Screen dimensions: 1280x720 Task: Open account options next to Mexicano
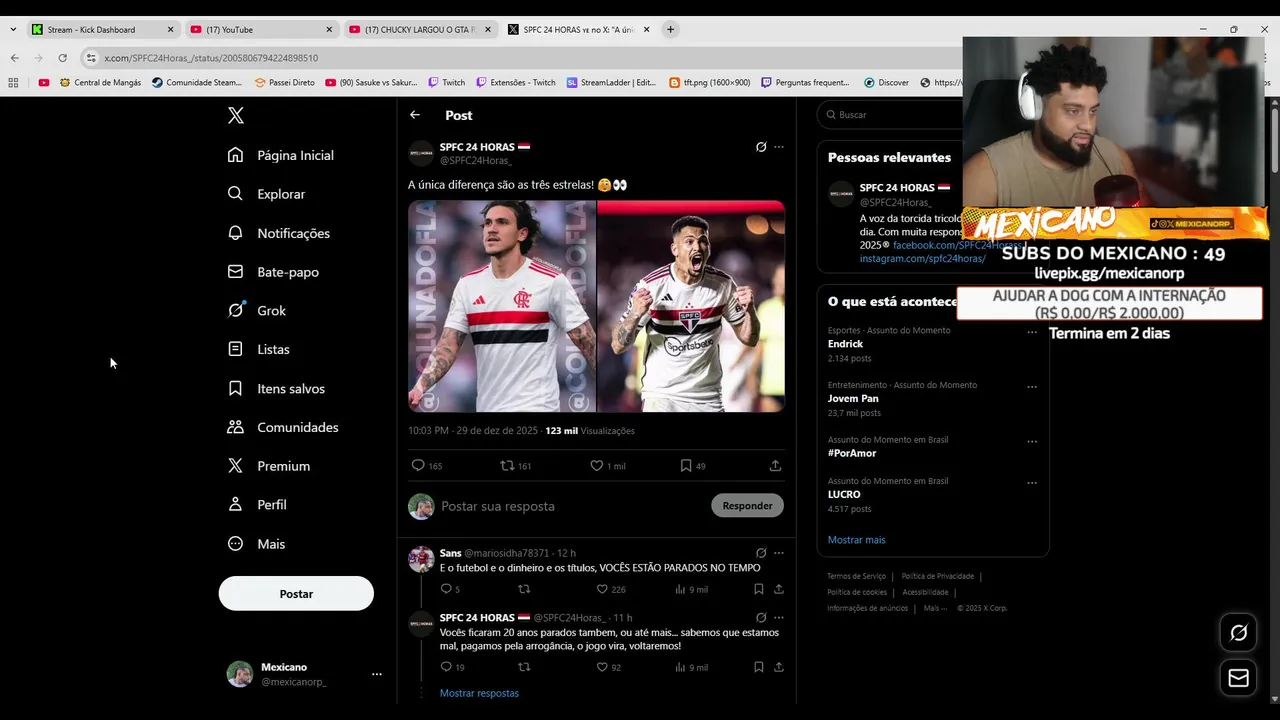click(x=376, y=674)
